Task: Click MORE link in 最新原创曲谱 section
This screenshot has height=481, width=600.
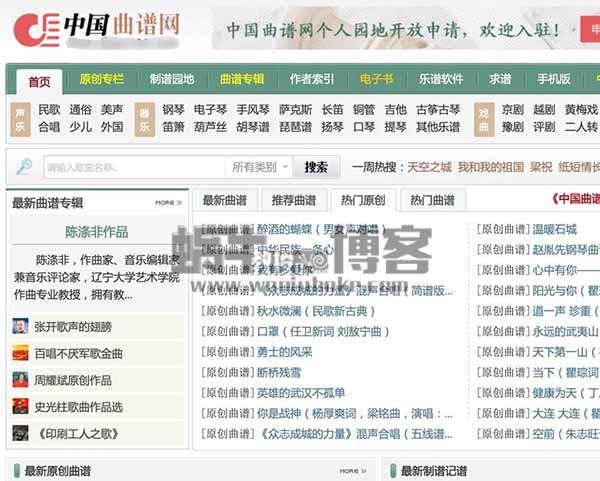Action: 353,471
